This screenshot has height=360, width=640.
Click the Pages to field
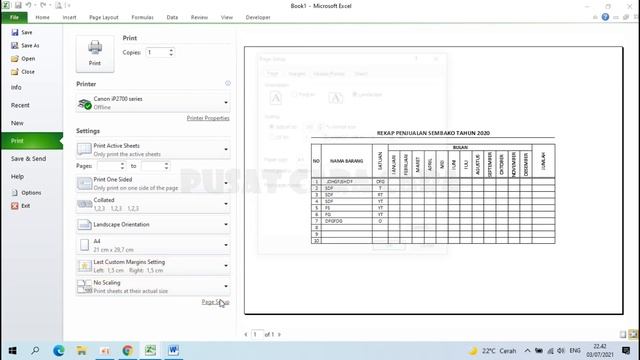152,166
